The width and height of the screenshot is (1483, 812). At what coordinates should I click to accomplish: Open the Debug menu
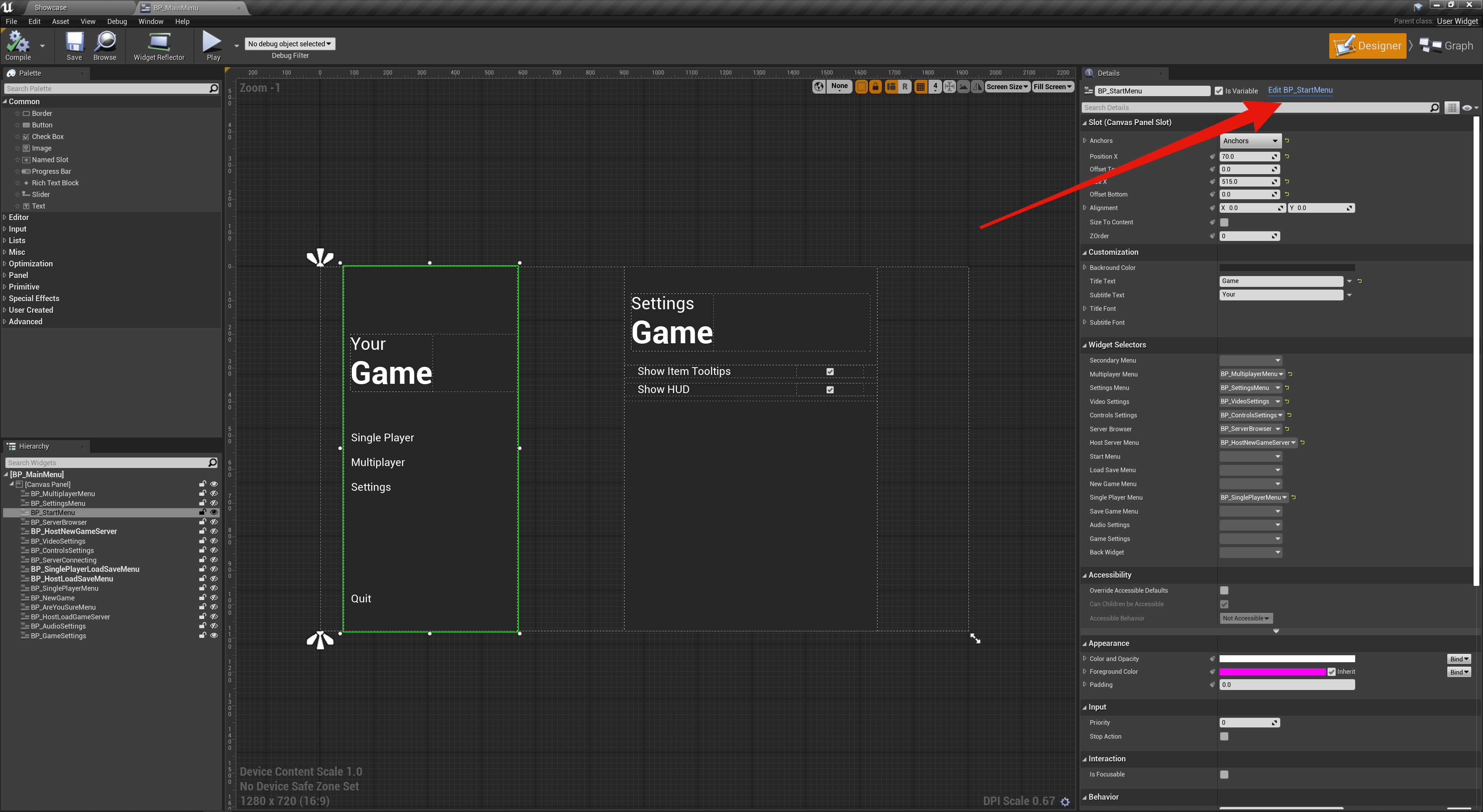[x=117, y=21]
